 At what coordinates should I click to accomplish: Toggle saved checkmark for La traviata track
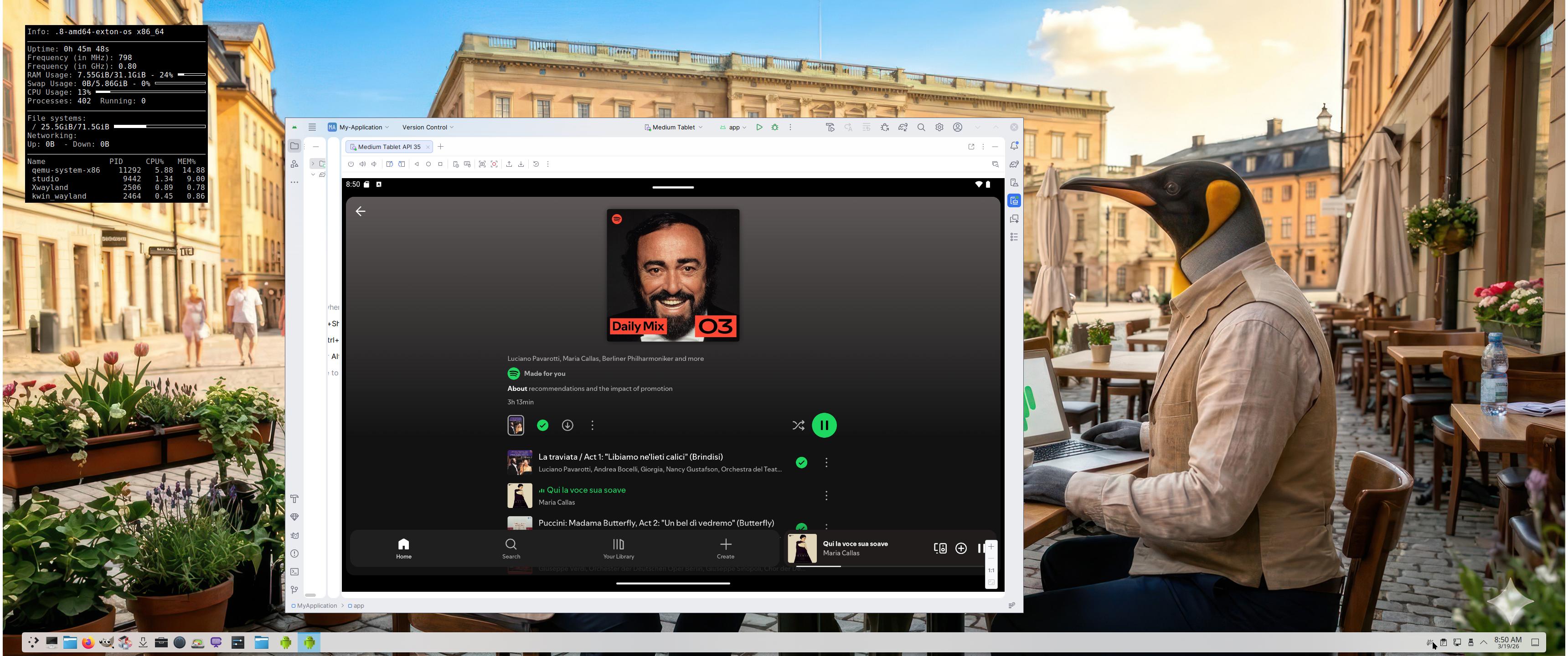click(802, 462)
